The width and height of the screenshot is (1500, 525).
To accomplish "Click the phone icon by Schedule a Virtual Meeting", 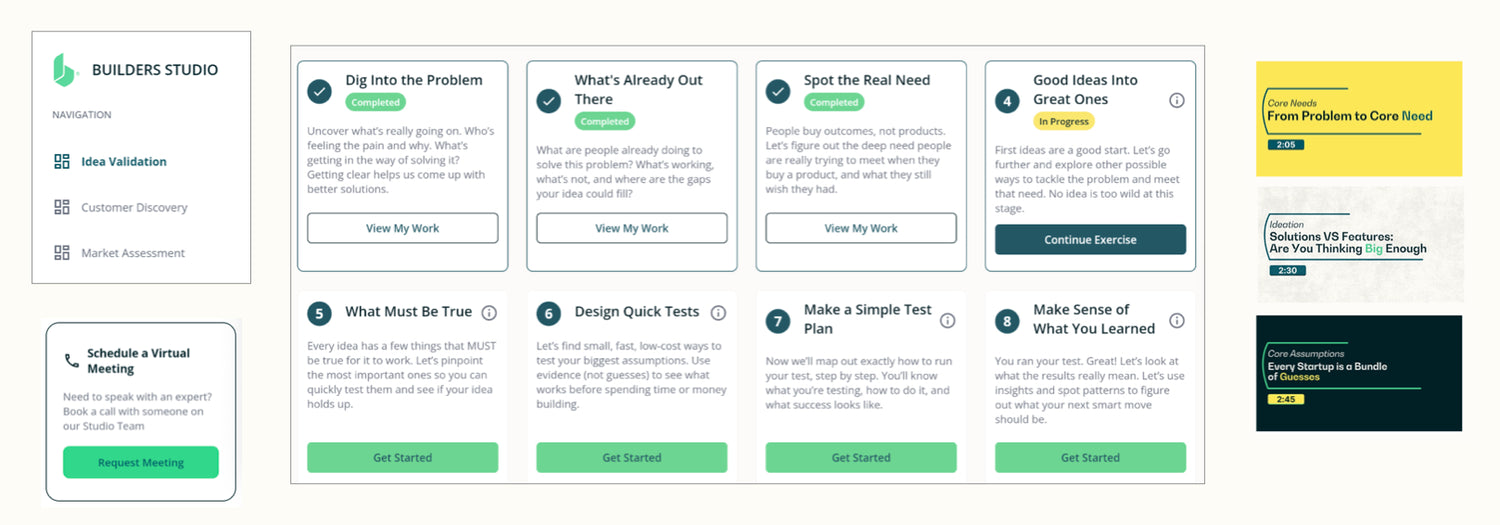I will [72, 360].
